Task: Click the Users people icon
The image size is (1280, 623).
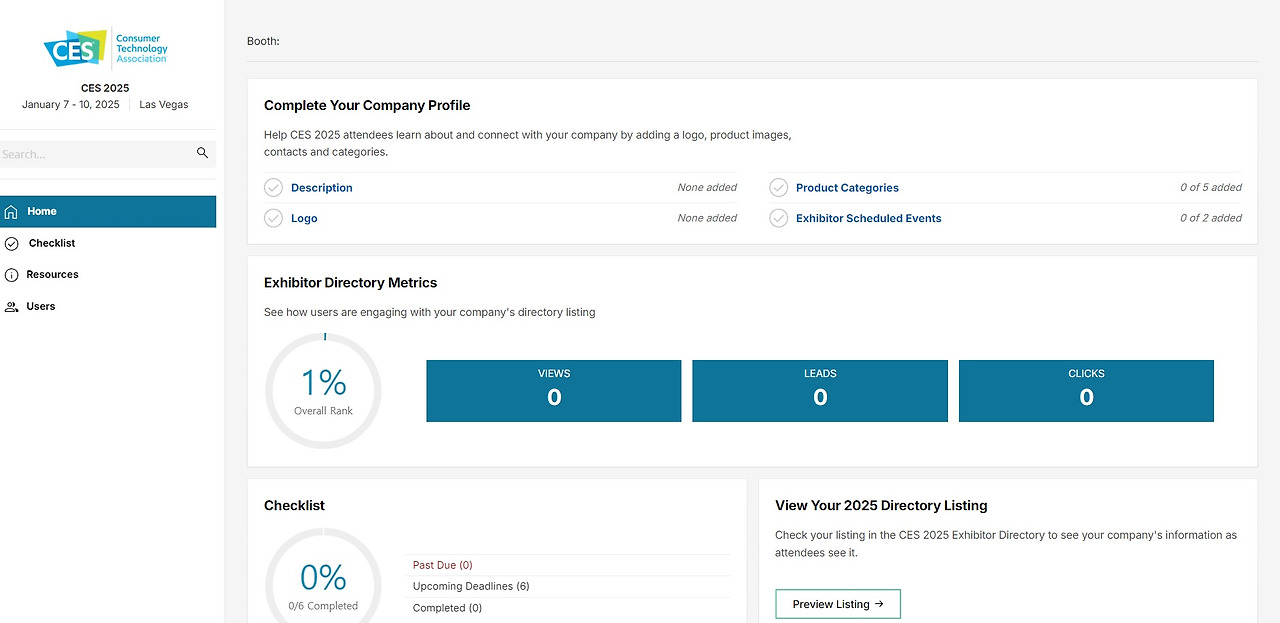Action: click(12, 307)
